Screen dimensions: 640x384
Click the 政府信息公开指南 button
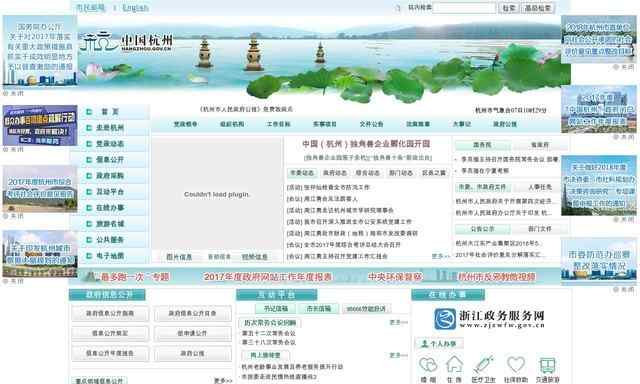(110, 313)
